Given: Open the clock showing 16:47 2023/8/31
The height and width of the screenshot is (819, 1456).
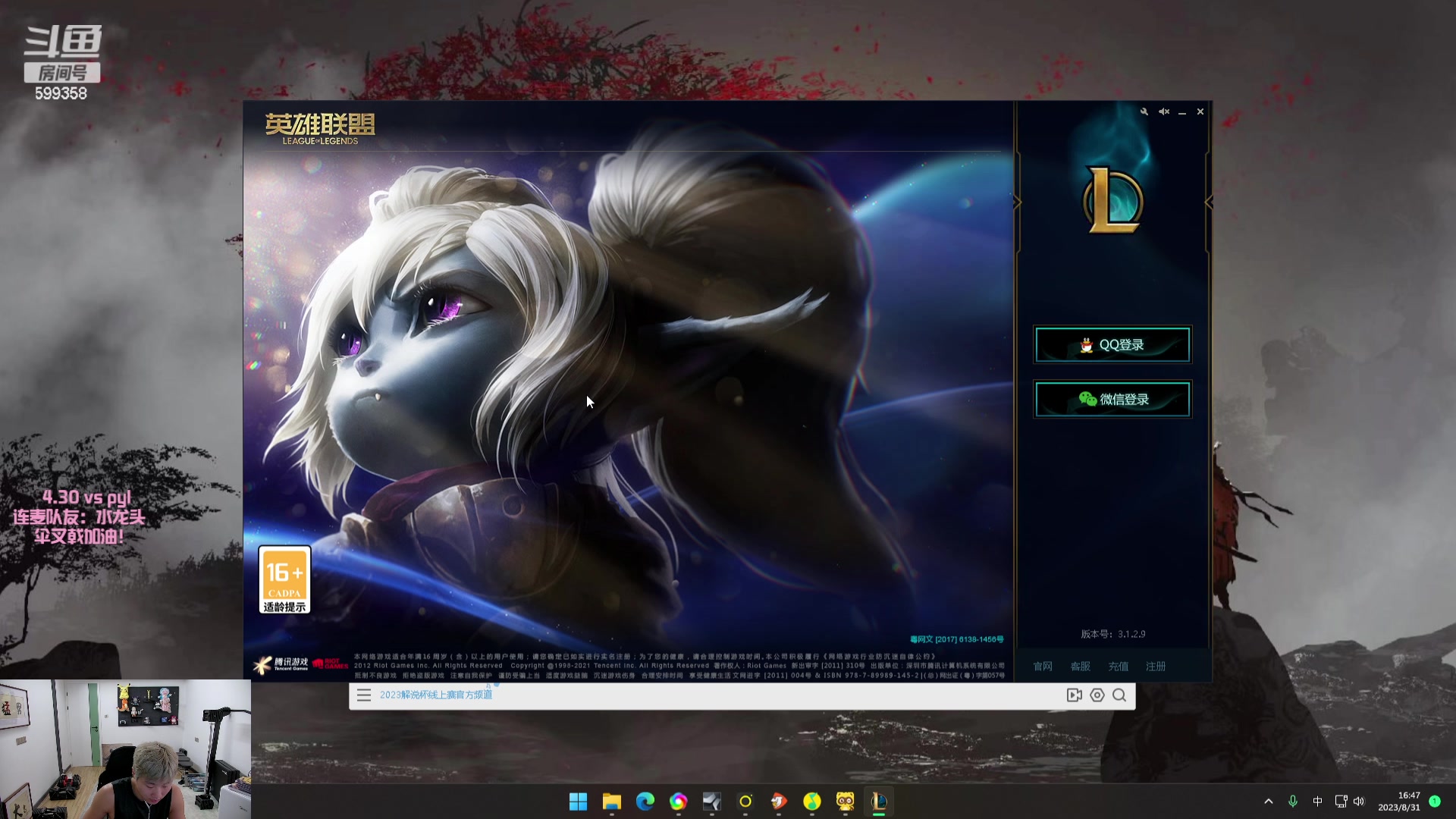Looking at the screenshot, I should 1399,802.
